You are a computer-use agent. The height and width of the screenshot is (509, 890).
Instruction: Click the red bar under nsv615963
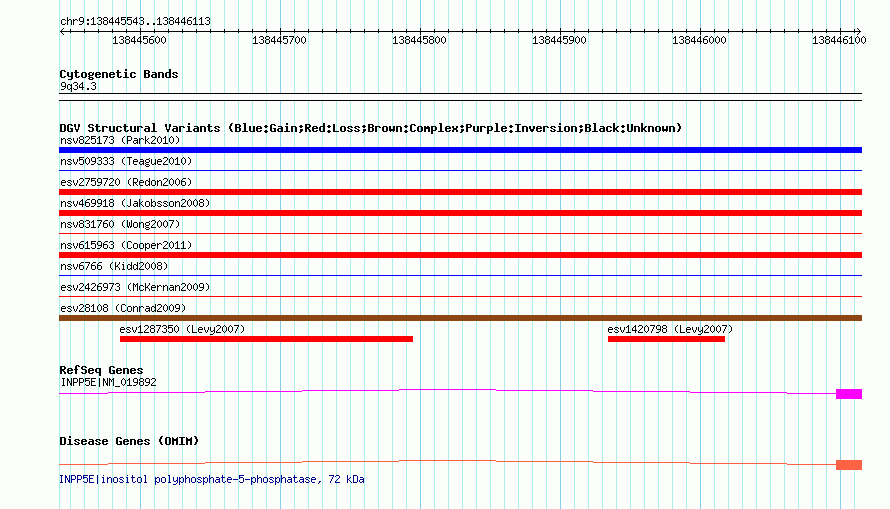click(x=460, y=255)
